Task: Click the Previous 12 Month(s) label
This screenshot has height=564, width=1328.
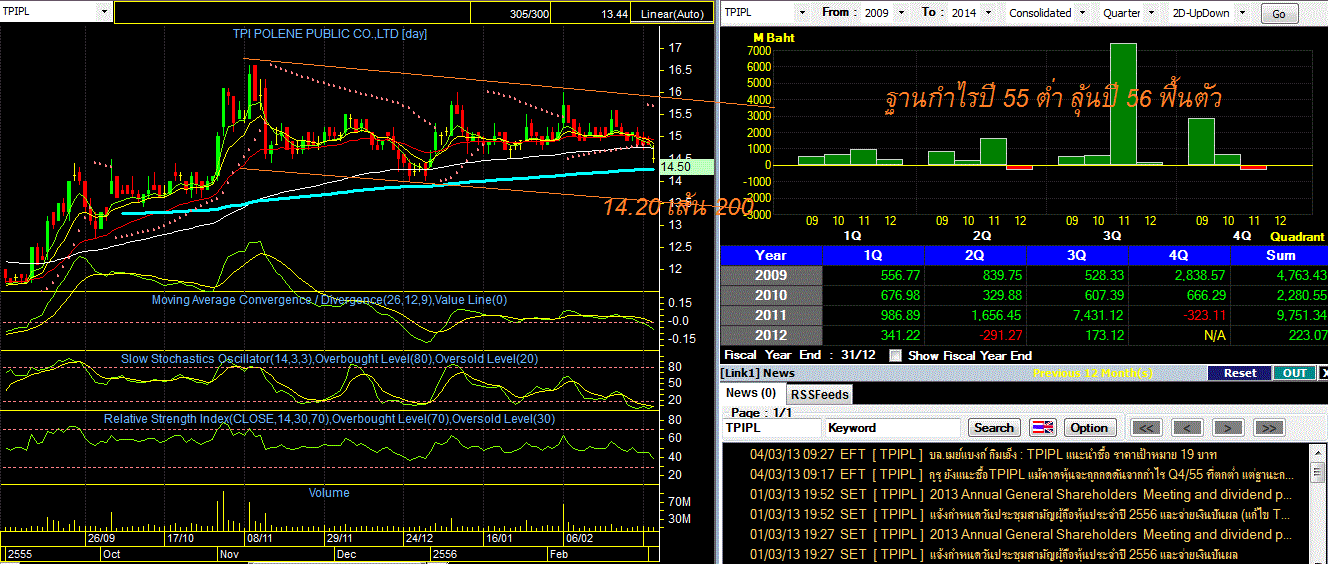Action: coord(1092,373)
